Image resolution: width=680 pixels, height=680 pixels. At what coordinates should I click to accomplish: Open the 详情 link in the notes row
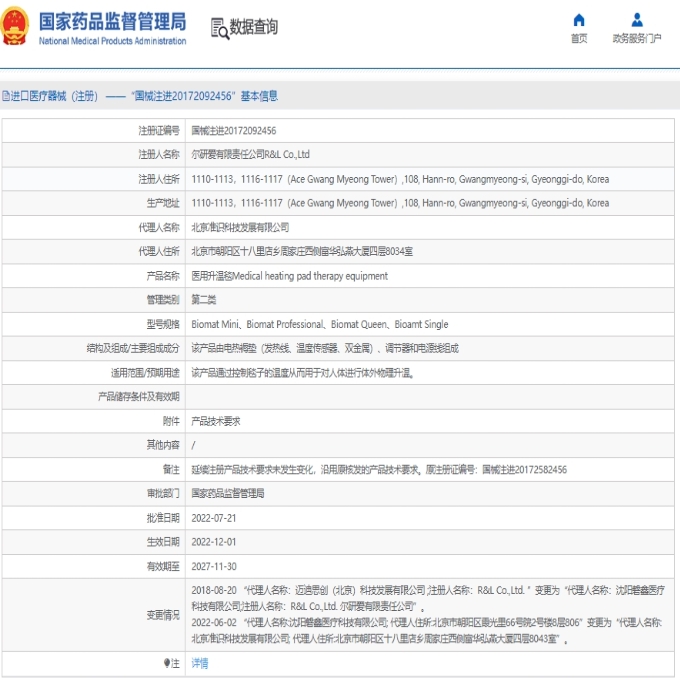[200, 663]
